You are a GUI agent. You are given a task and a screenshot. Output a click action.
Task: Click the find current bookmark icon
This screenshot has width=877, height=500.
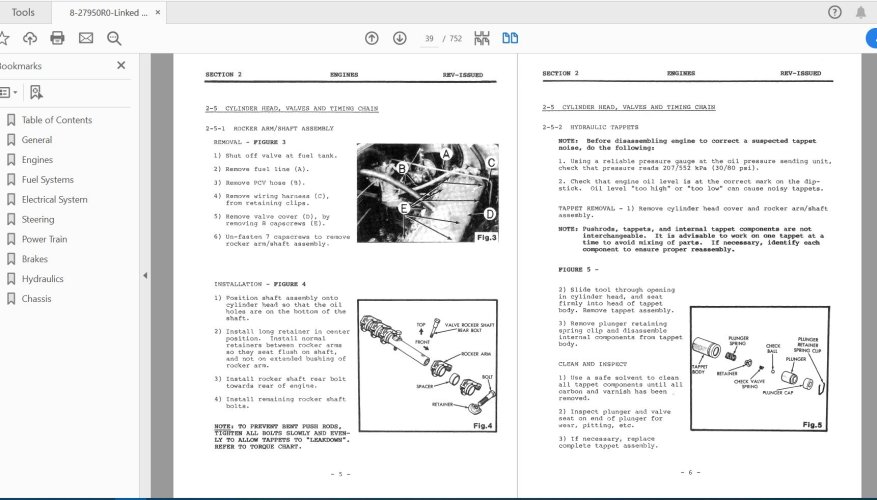coord(36,92)
